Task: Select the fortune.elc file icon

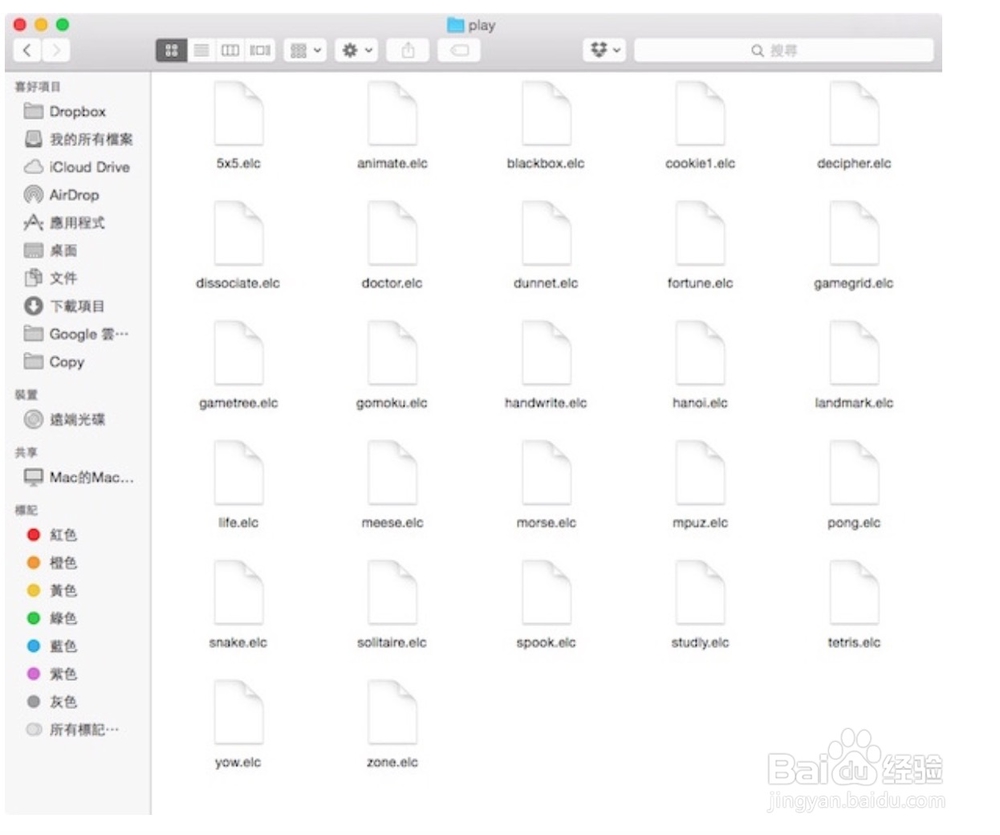Action: (x=700, y=233)
